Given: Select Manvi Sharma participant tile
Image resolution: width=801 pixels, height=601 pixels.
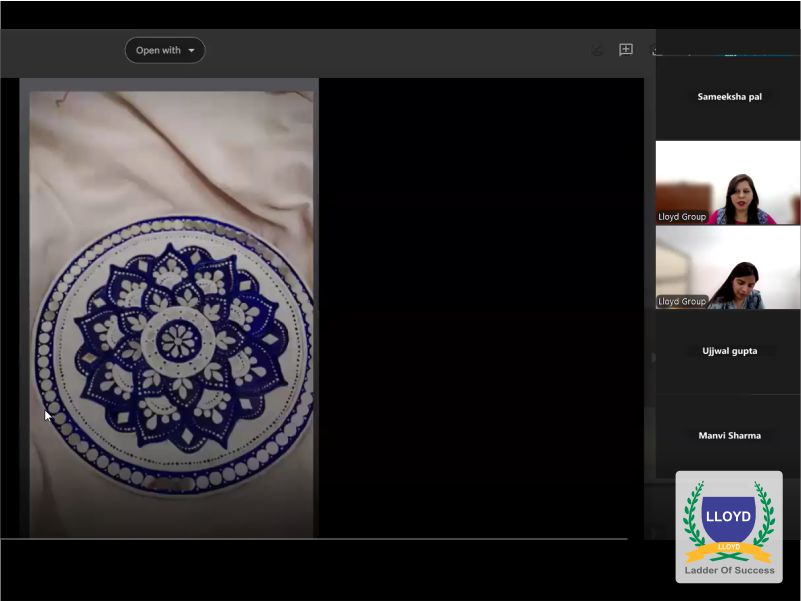Looking at the screenshot, I should 728,435.
